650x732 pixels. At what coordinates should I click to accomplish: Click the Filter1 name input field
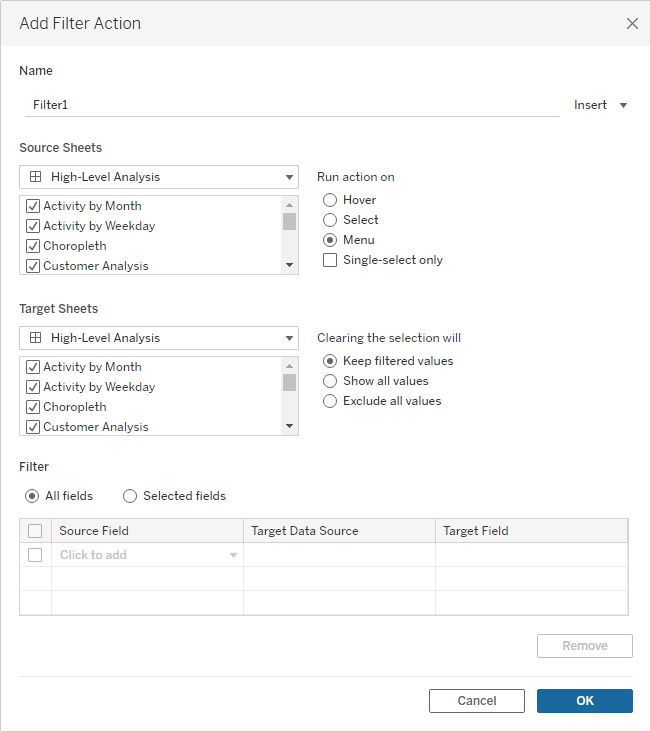(x=292, y=105)
